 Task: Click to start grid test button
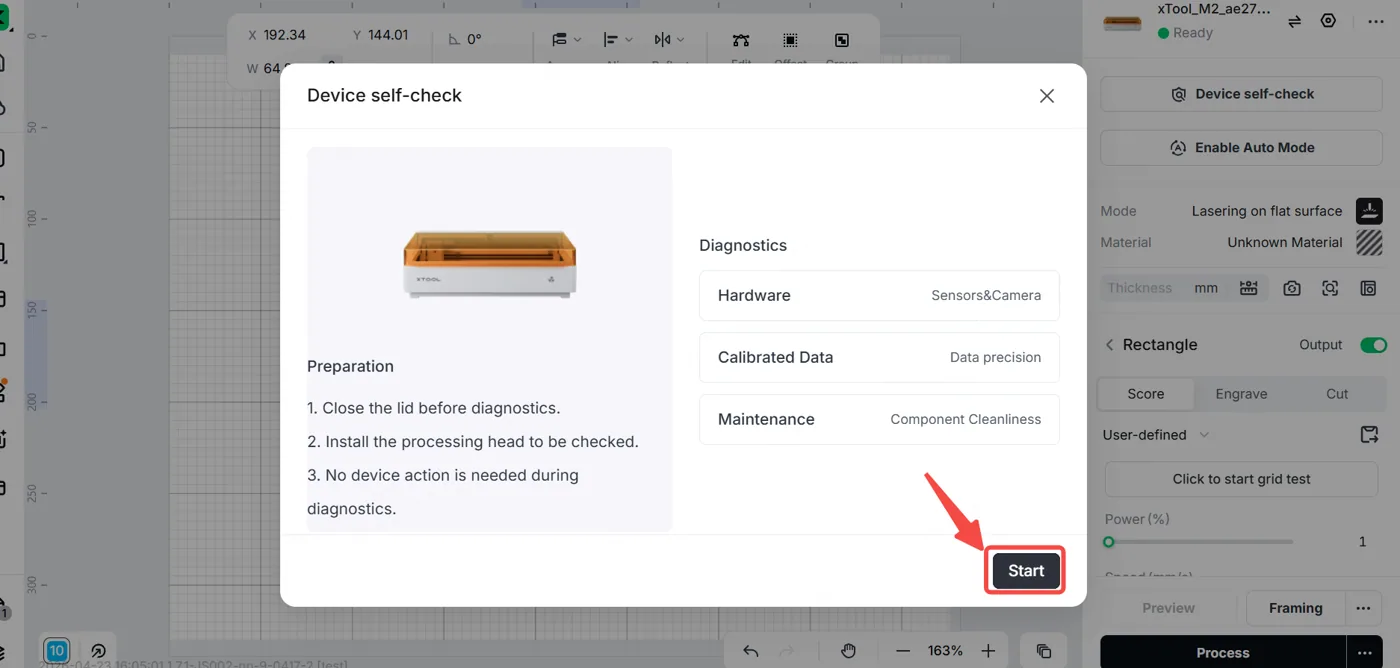[x=1242, y=479]
